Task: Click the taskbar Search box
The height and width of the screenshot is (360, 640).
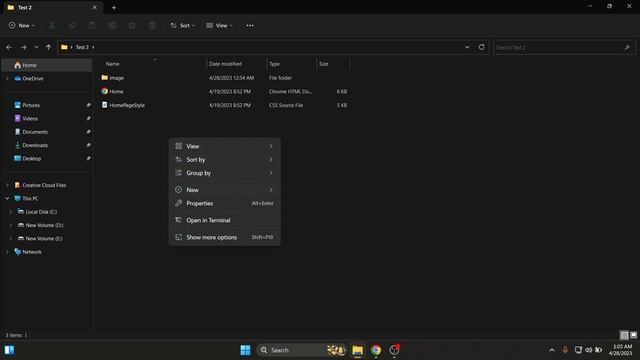Action: (302, 350)
